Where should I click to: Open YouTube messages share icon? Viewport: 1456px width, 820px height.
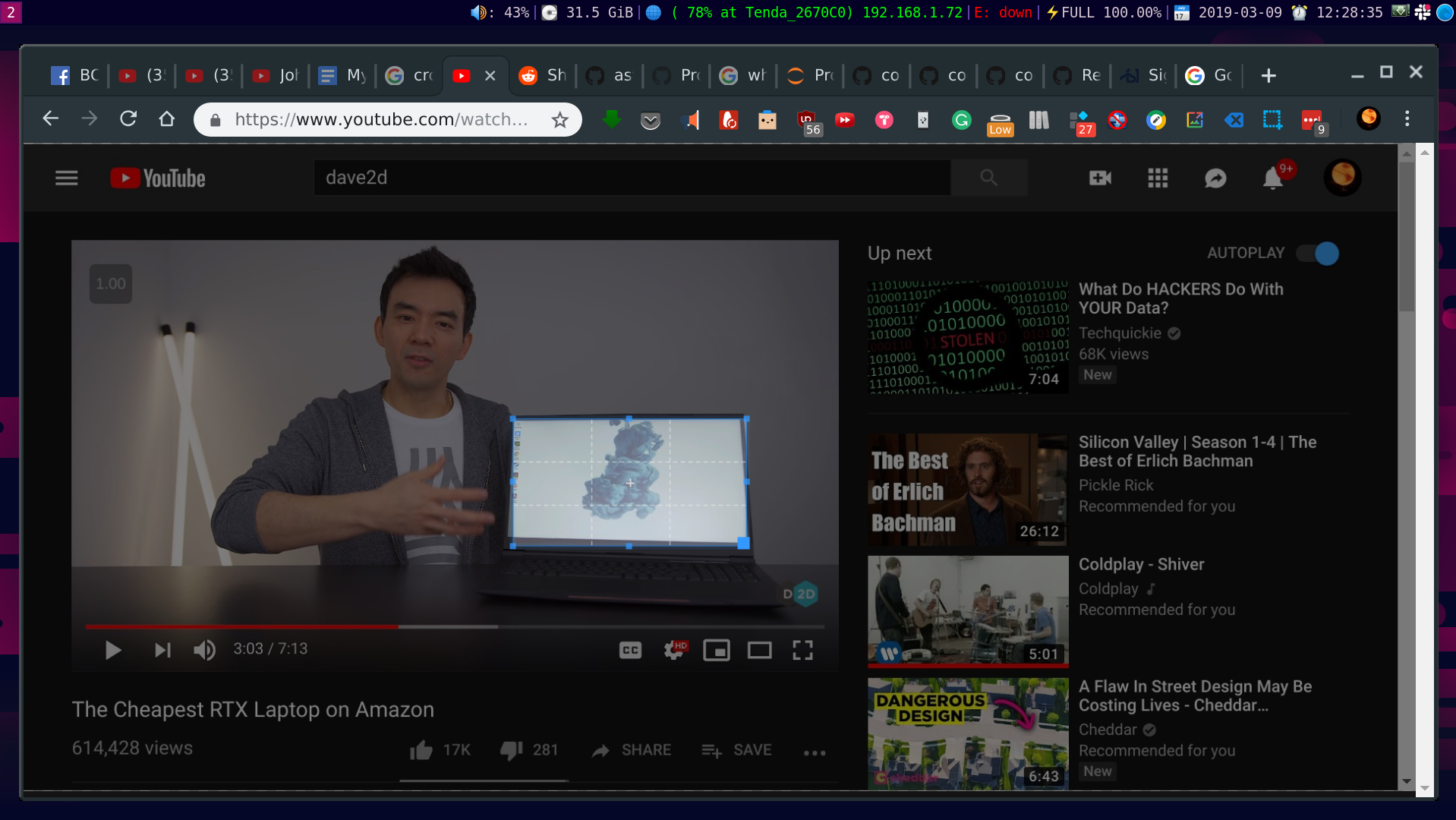(1215, 178)
